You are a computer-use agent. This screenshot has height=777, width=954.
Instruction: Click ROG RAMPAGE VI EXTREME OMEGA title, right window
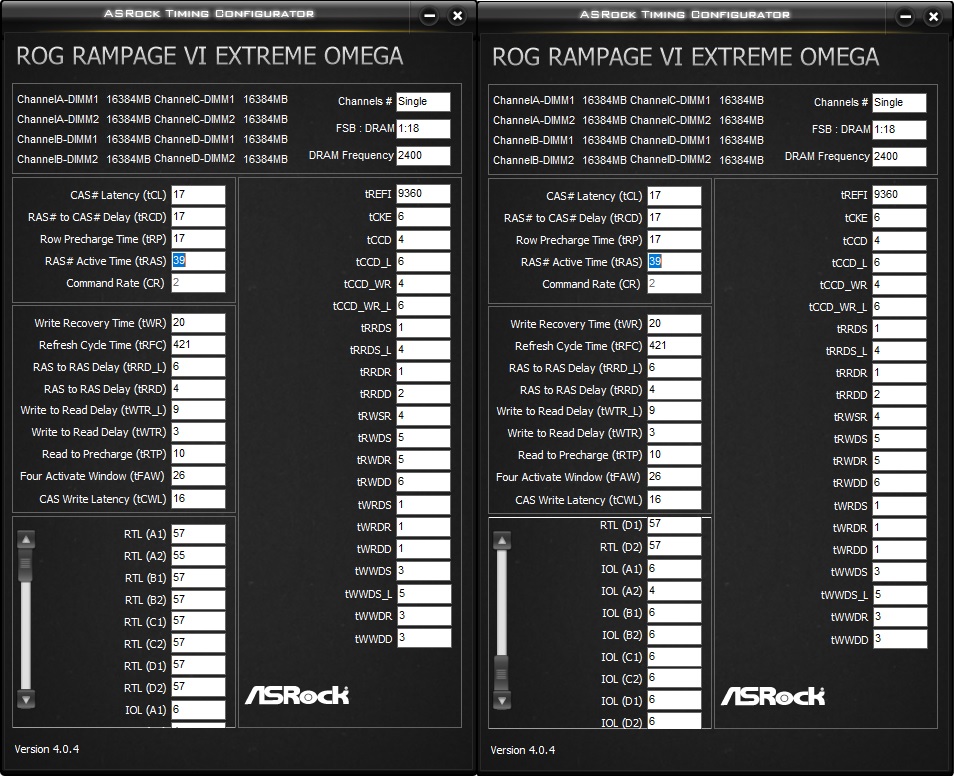[685, 57]
